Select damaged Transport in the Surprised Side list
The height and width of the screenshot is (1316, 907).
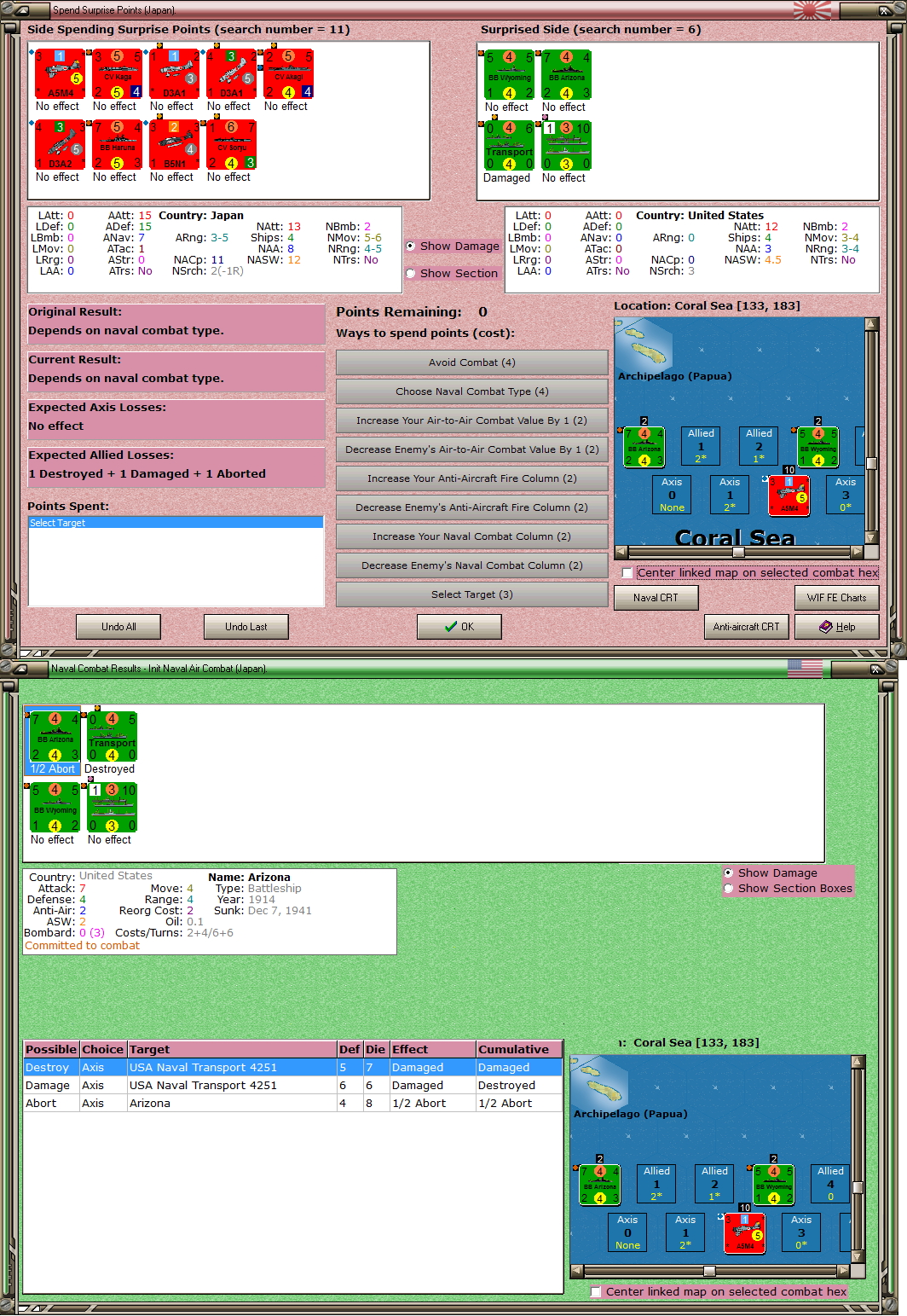point(509,146)
